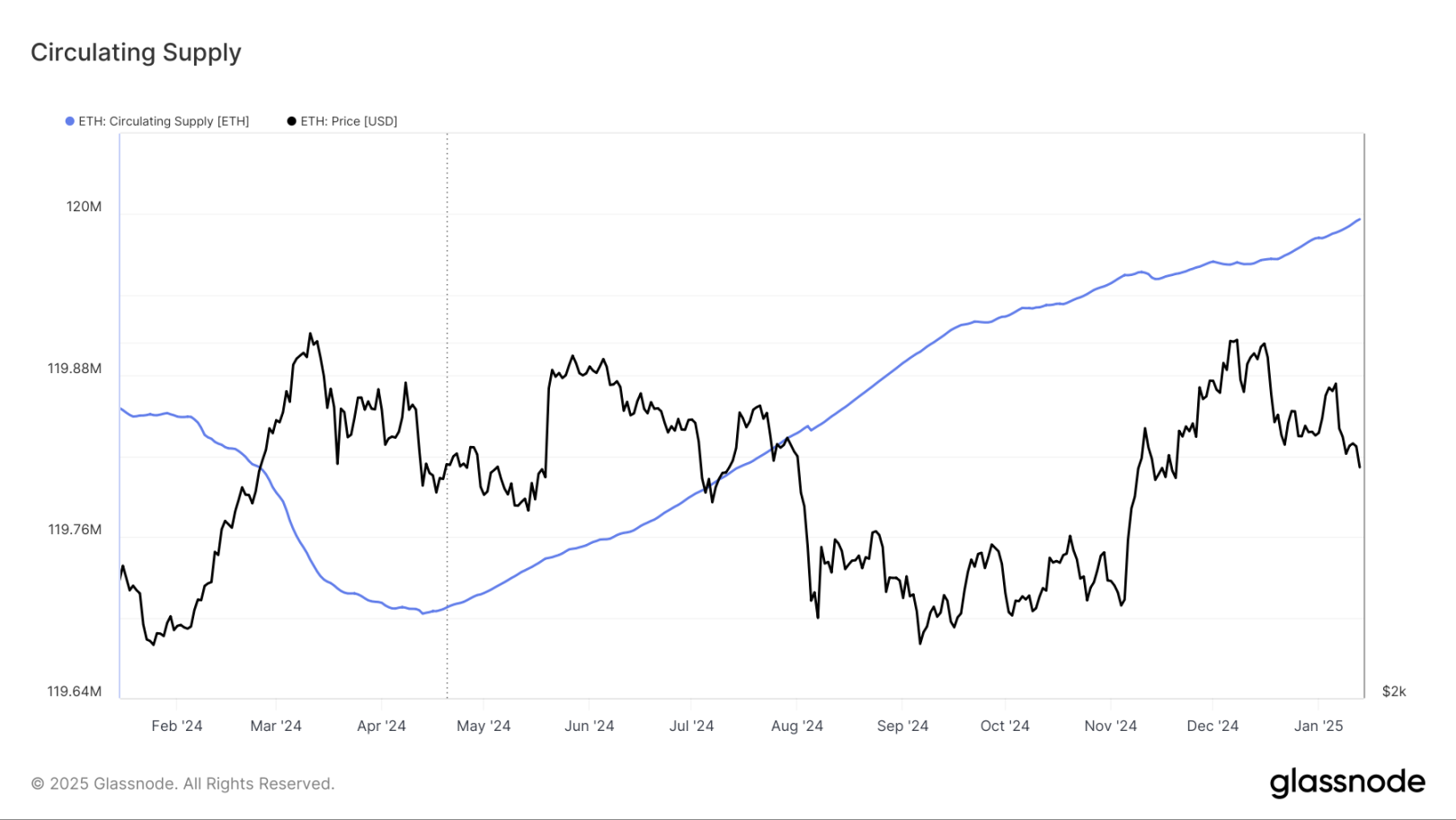1456x820 pixels.
Task: Click the 119.88M y-axis label
Action: pyautogui.click(x=75, y=369)
